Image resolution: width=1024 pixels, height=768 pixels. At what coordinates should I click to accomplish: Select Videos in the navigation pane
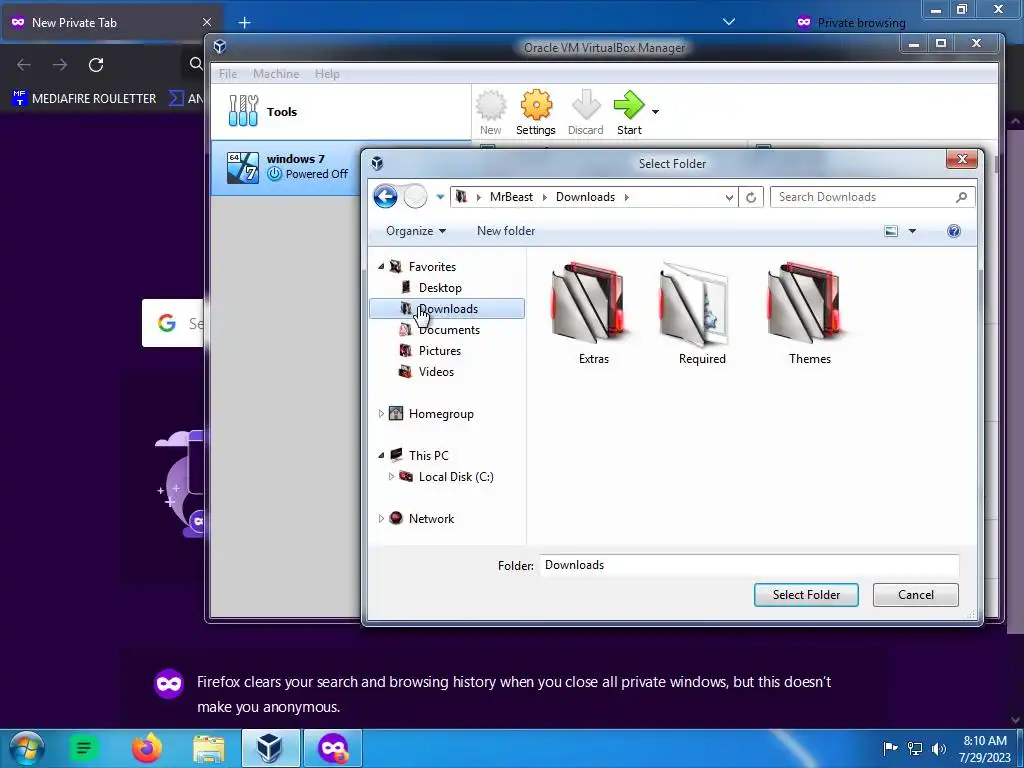pos(436,372)
